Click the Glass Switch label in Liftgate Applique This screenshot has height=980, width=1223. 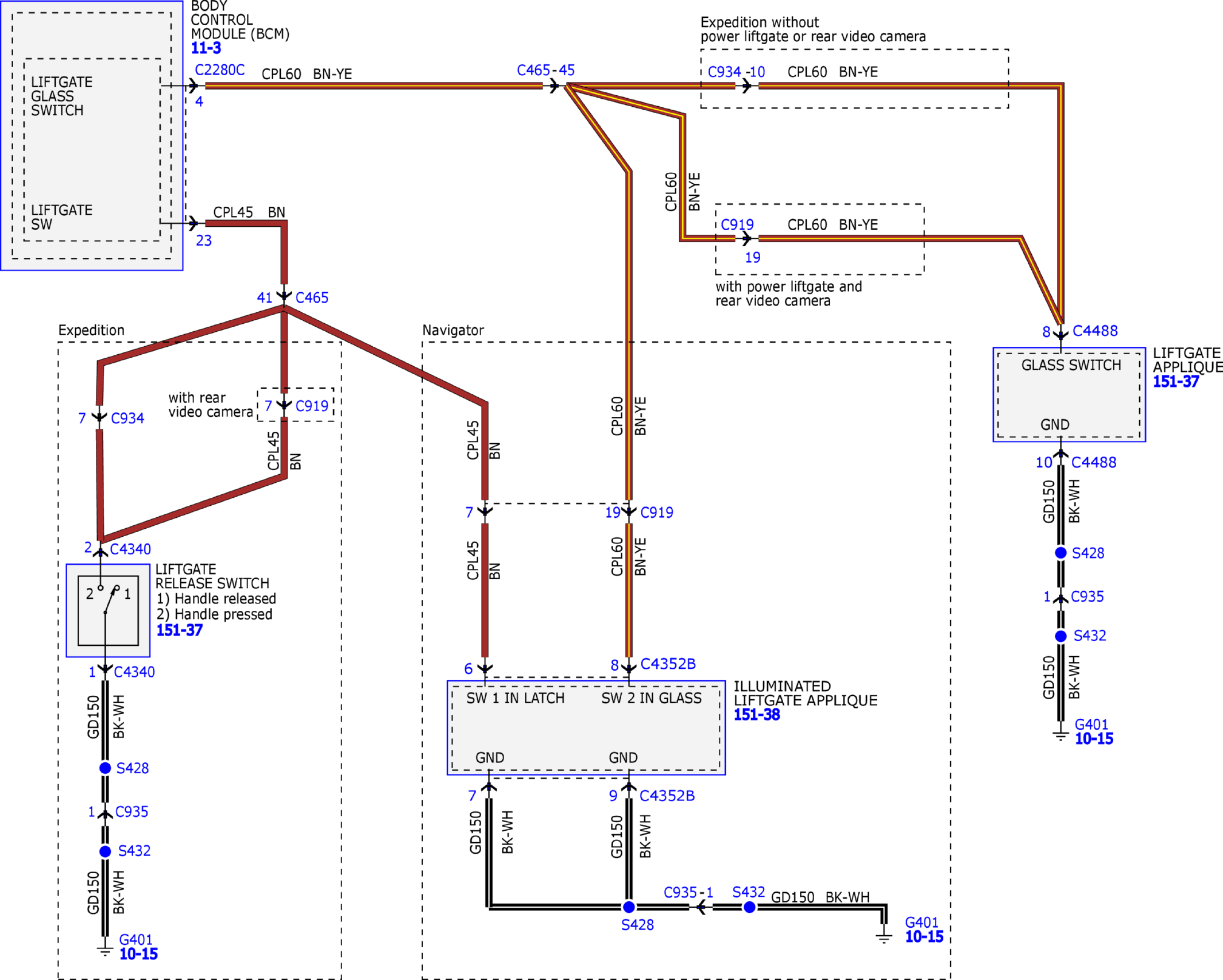pos(1071,365)
